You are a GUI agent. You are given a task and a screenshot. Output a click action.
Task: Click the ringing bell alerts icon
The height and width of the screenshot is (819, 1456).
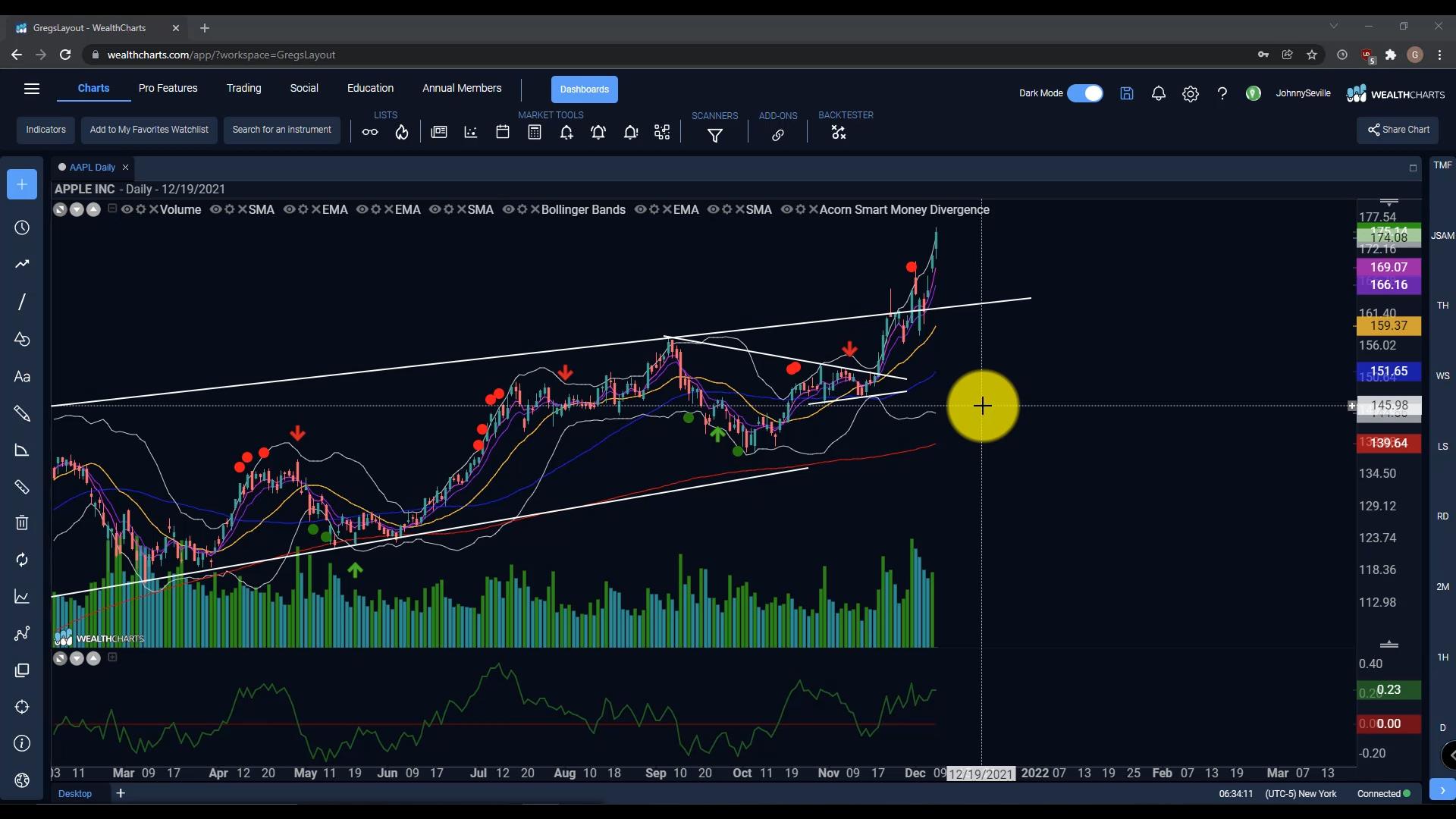[x=598, y=133]
